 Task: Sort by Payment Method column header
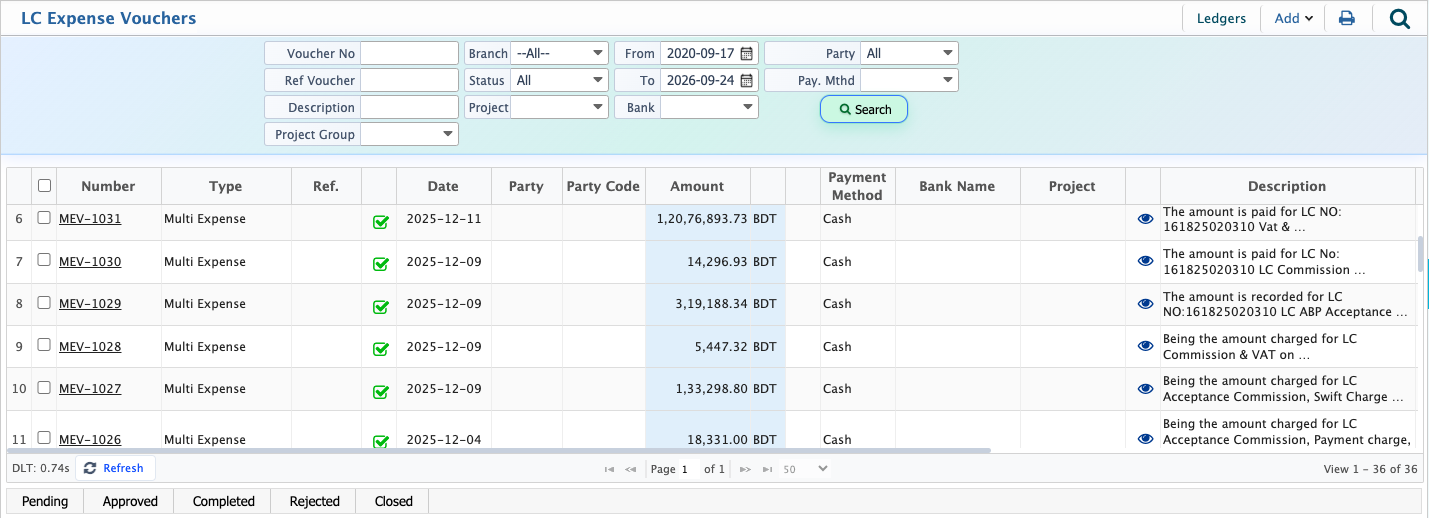coord(857,186)
